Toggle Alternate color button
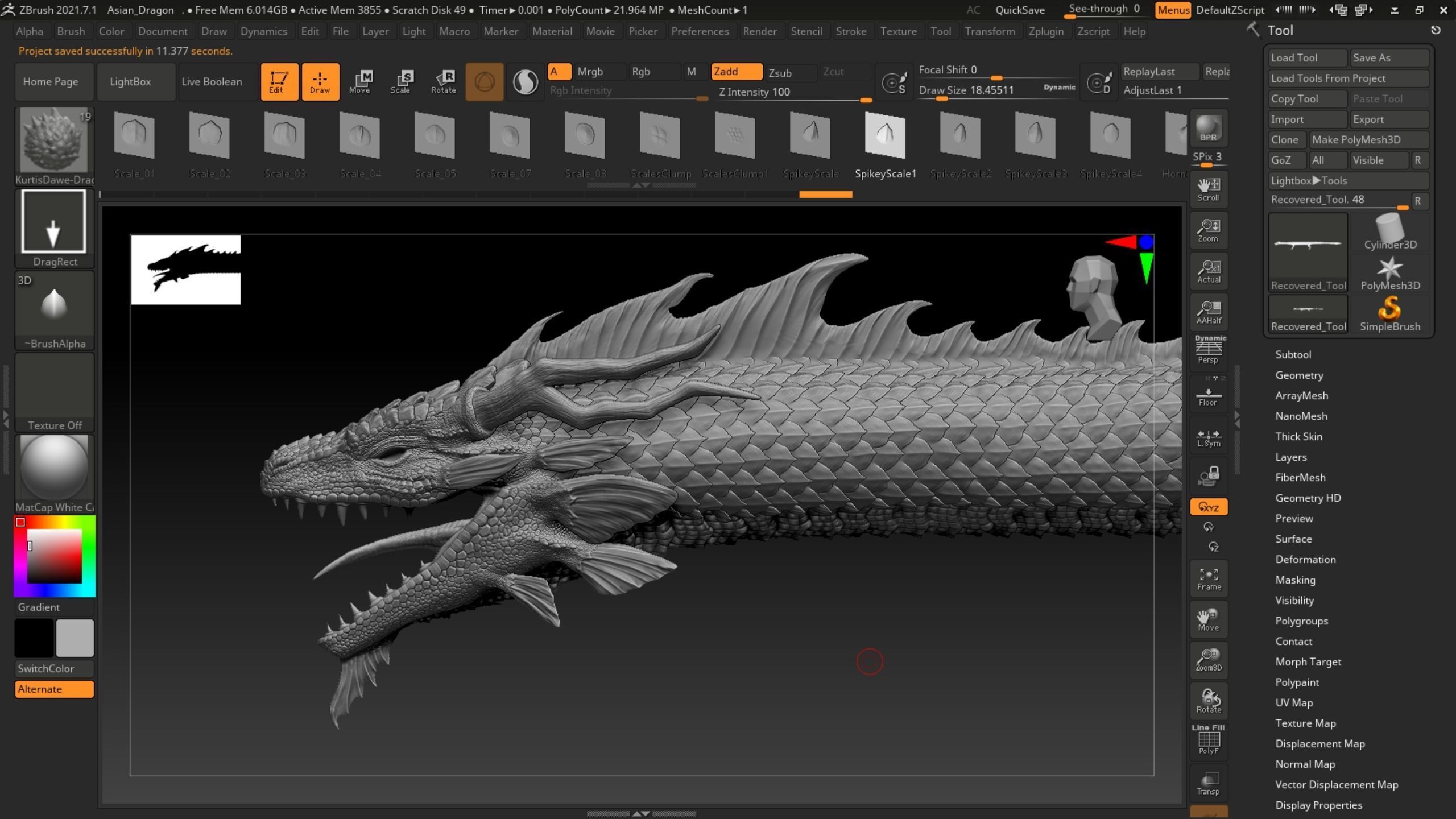The width and height of the screenshot is (1456, 819). coord(54,689)
